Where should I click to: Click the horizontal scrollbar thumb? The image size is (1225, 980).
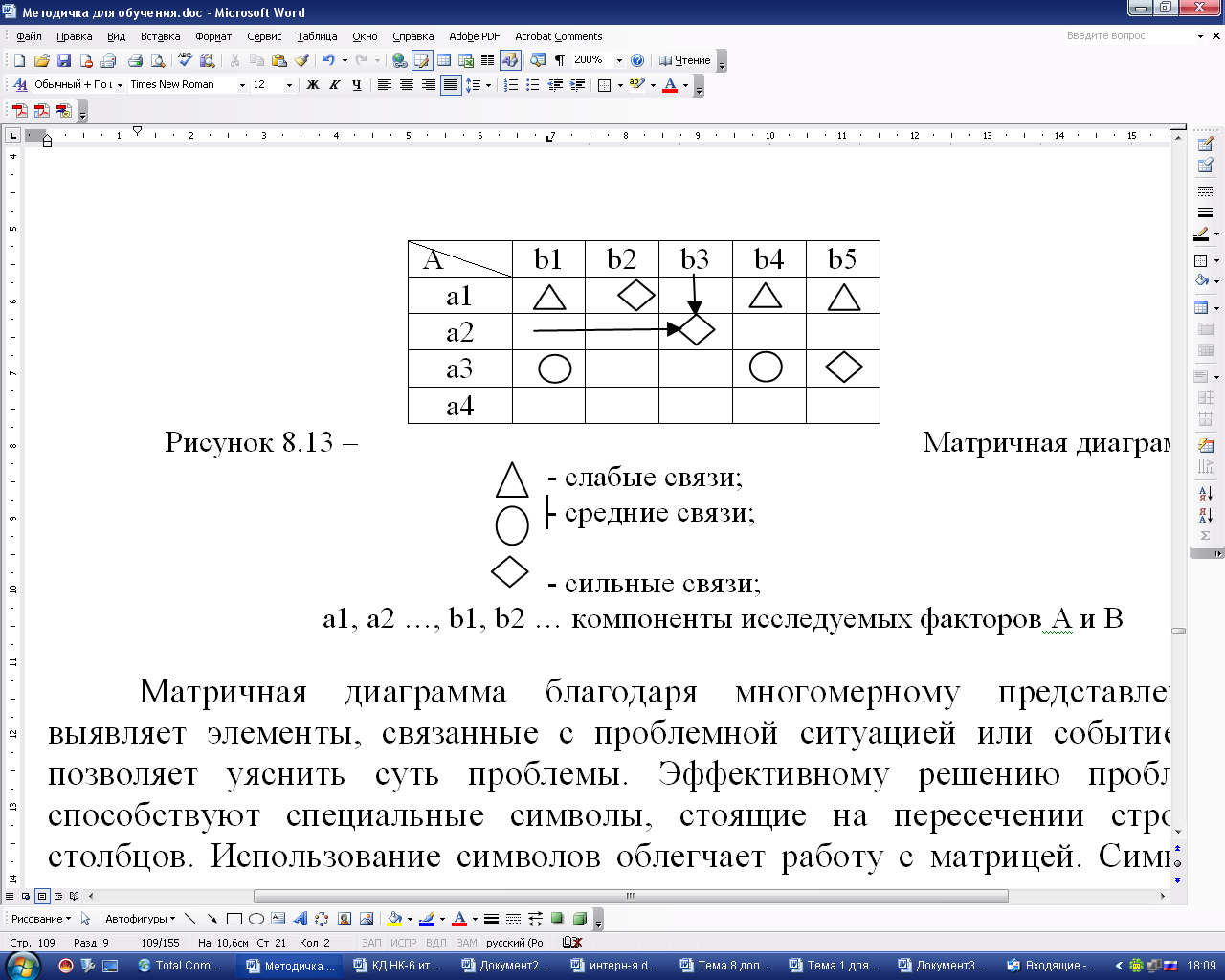point(631,897)
